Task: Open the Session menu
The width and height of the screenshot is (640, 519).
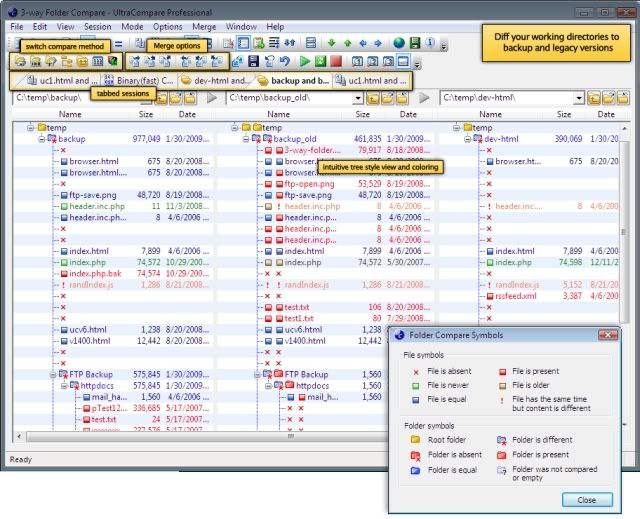Action: click(x=98, y=26)
